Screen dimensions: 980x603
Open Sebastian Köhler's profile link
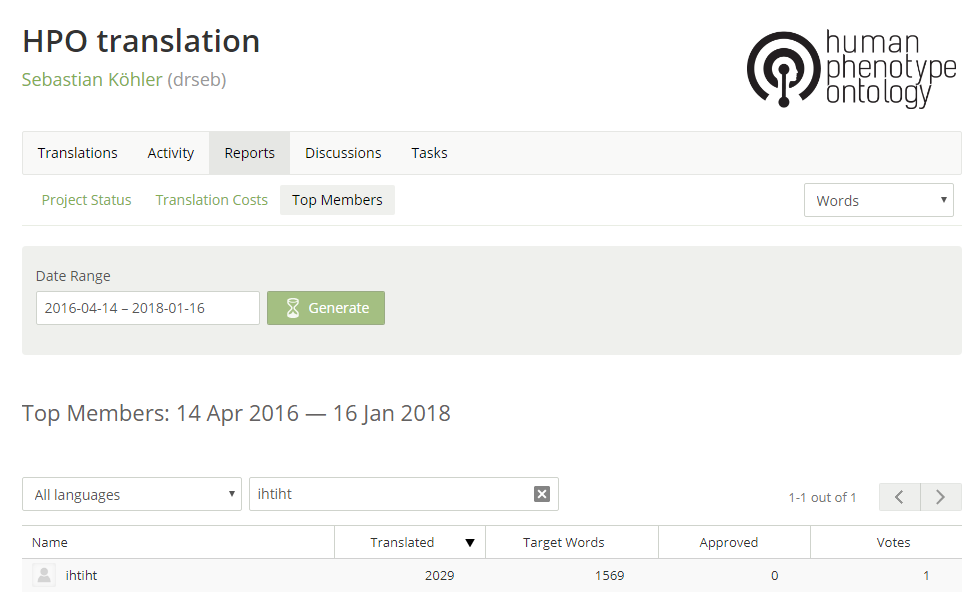pyautogui.click(x=92, y=80)
